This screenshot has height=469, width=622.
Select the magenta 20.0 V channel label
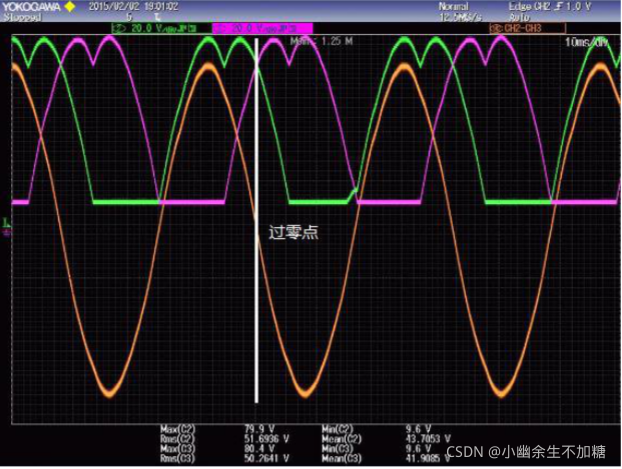coord(263,28)
